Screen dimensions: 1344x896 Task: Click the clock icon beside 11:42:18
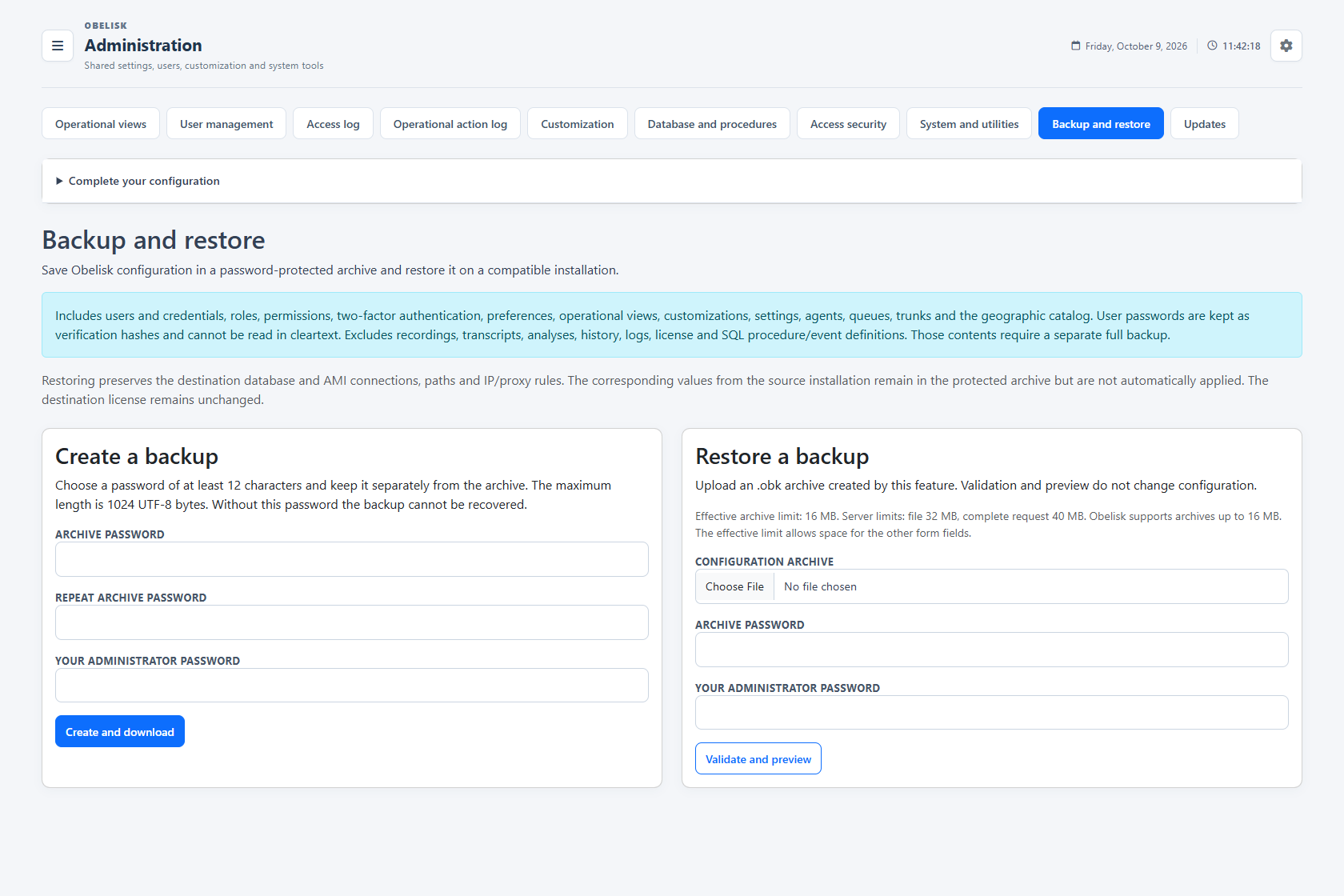tap(1212, 46)
